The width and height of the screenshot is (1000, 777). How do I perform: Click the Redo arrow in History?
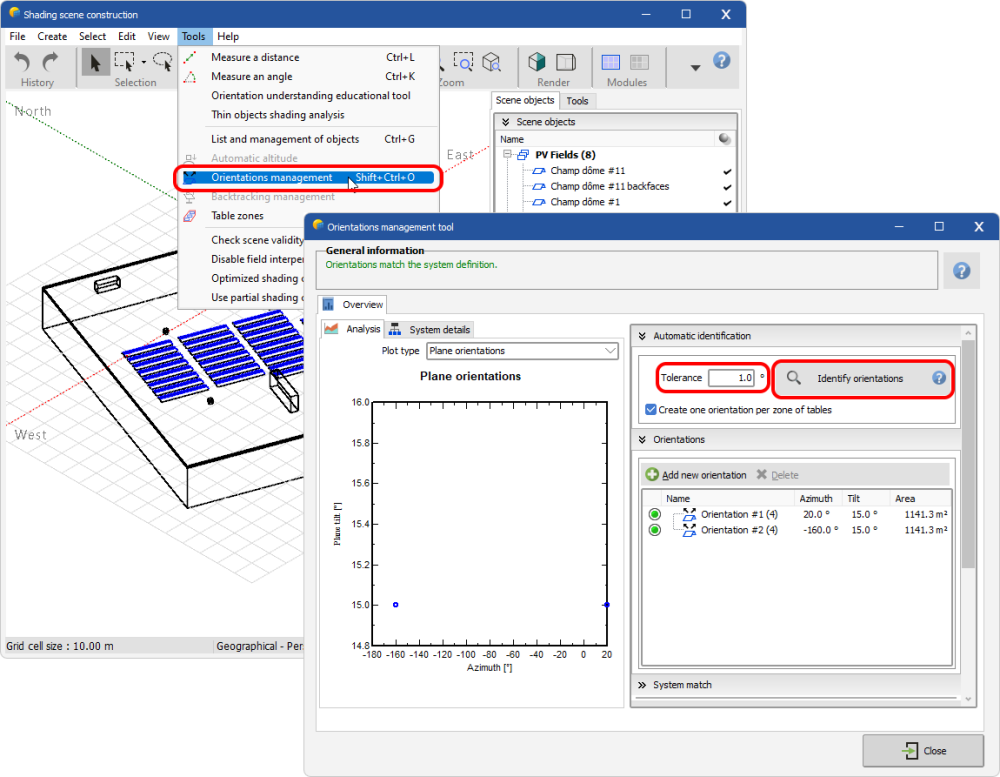(x=50, y=63)
